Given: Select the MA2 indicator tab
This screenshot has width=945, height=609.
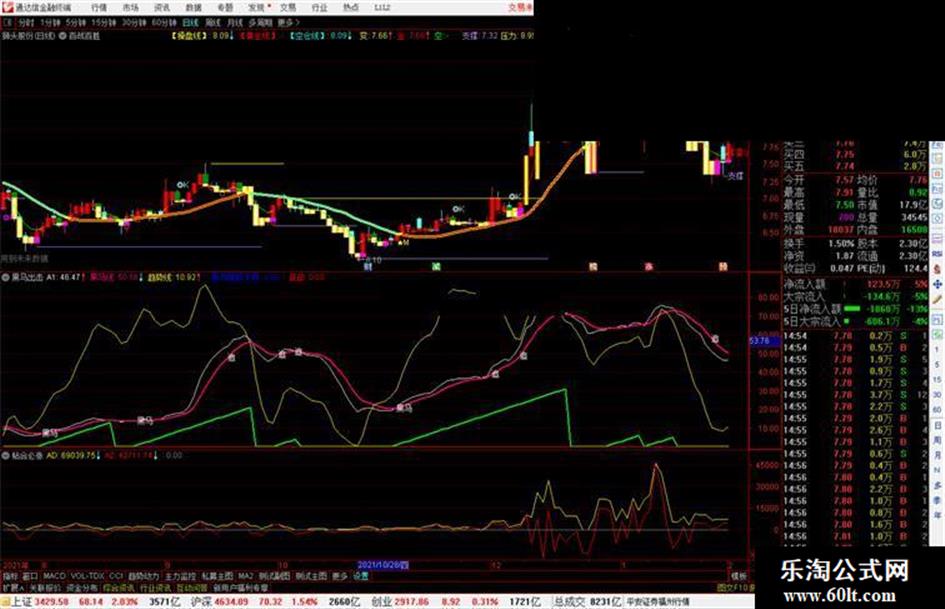Looking at the screenshot, I should [245, 576].
